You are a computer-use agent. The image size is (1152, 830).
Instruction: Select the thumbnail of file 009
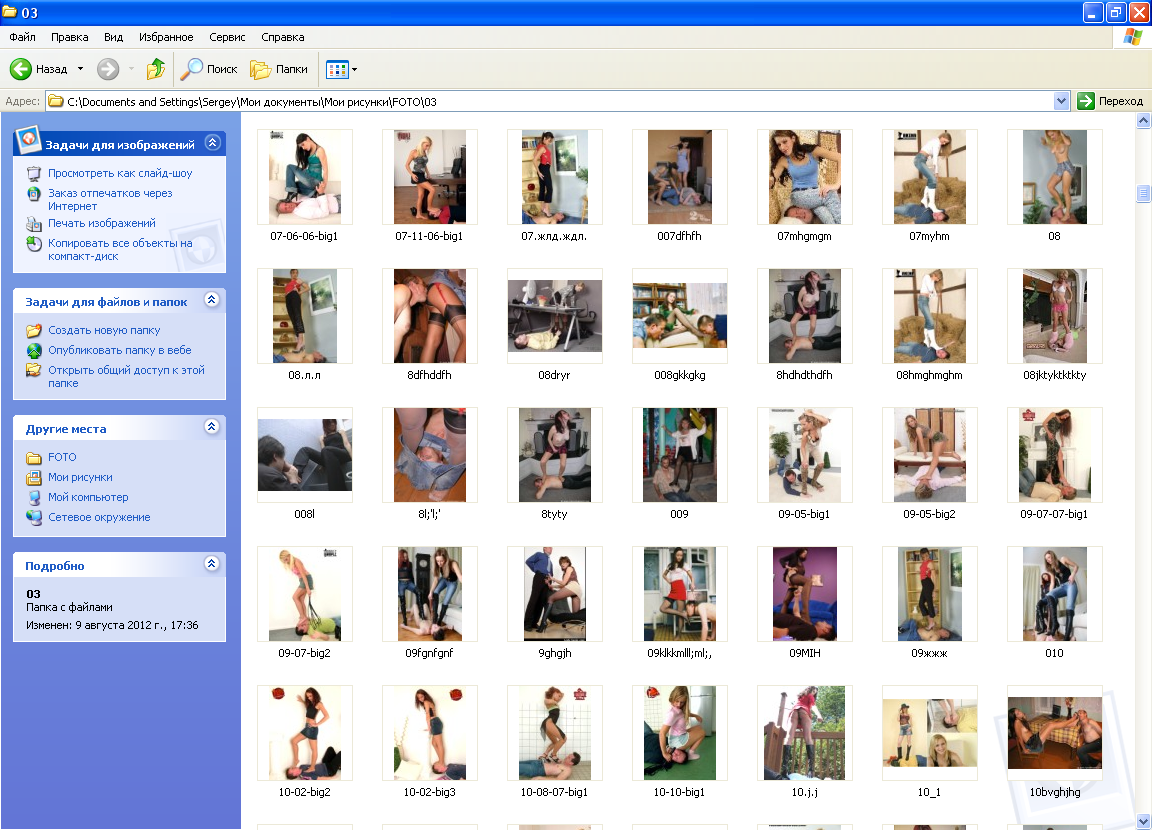(x=680, y=455)
